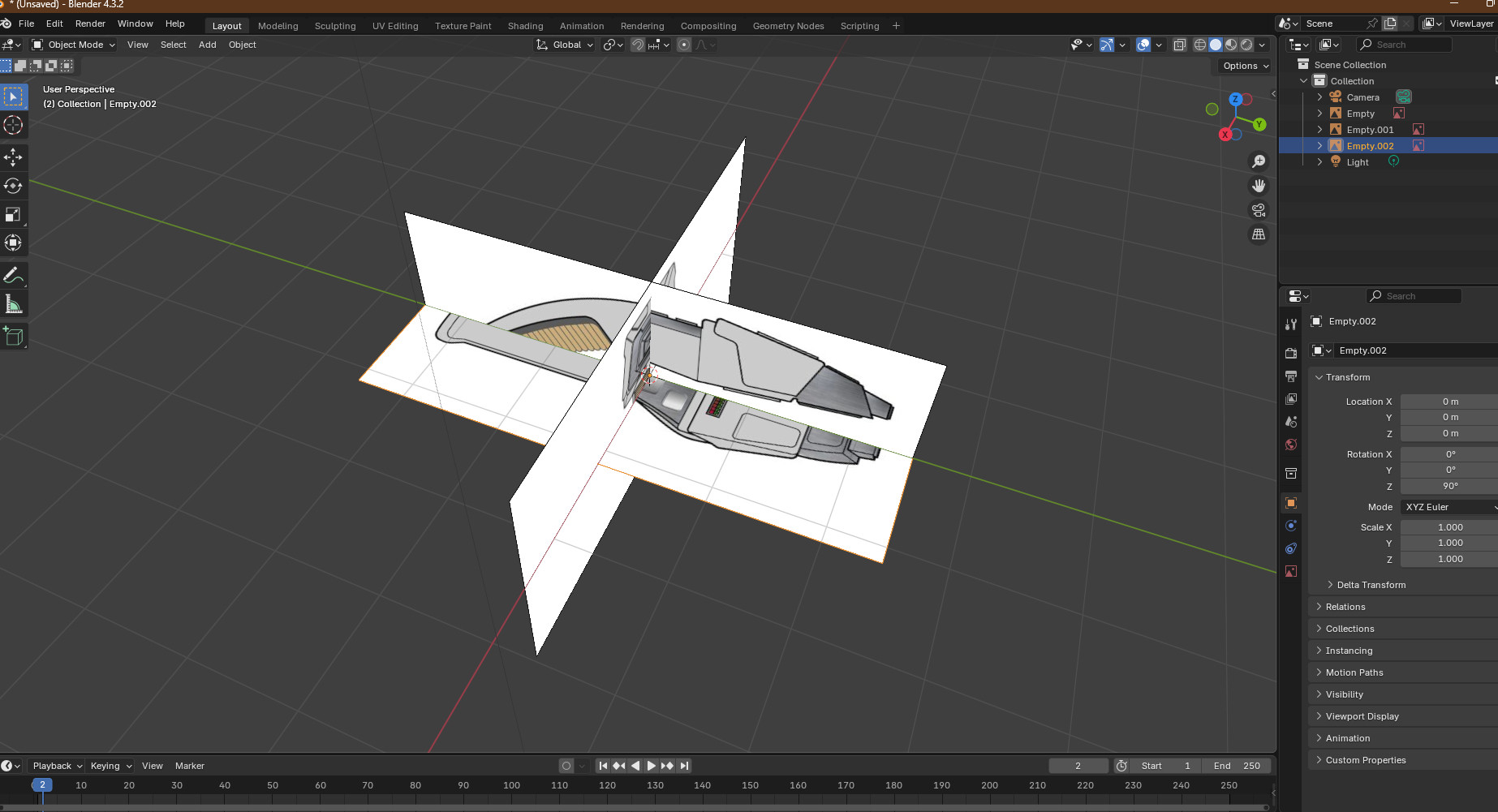Jump to the timeline start frame
This screenshot has width=1498, height=812.
click(602, 766)
